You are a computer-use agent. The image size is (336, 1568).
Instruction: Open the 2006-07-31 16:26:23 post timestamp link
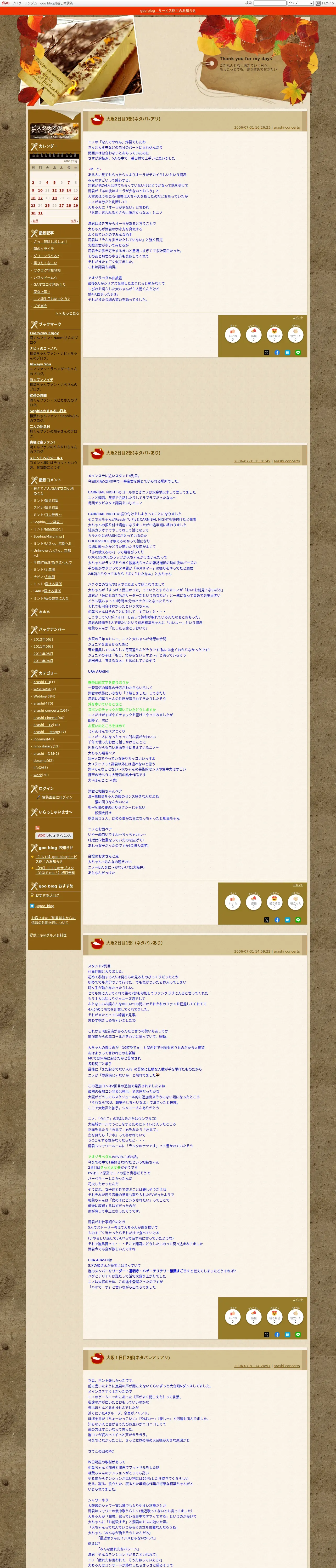[x=253, y=128]
